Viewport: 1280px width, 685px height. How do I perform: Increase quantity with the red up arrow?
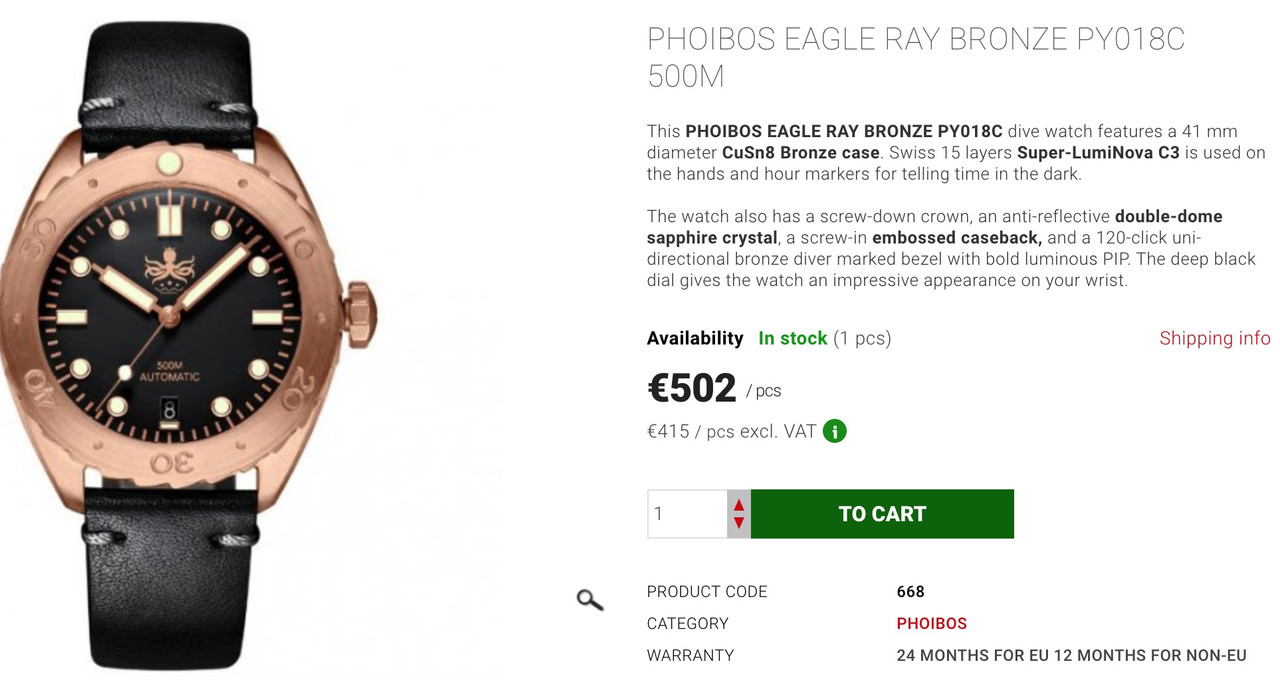coord(739,505)
